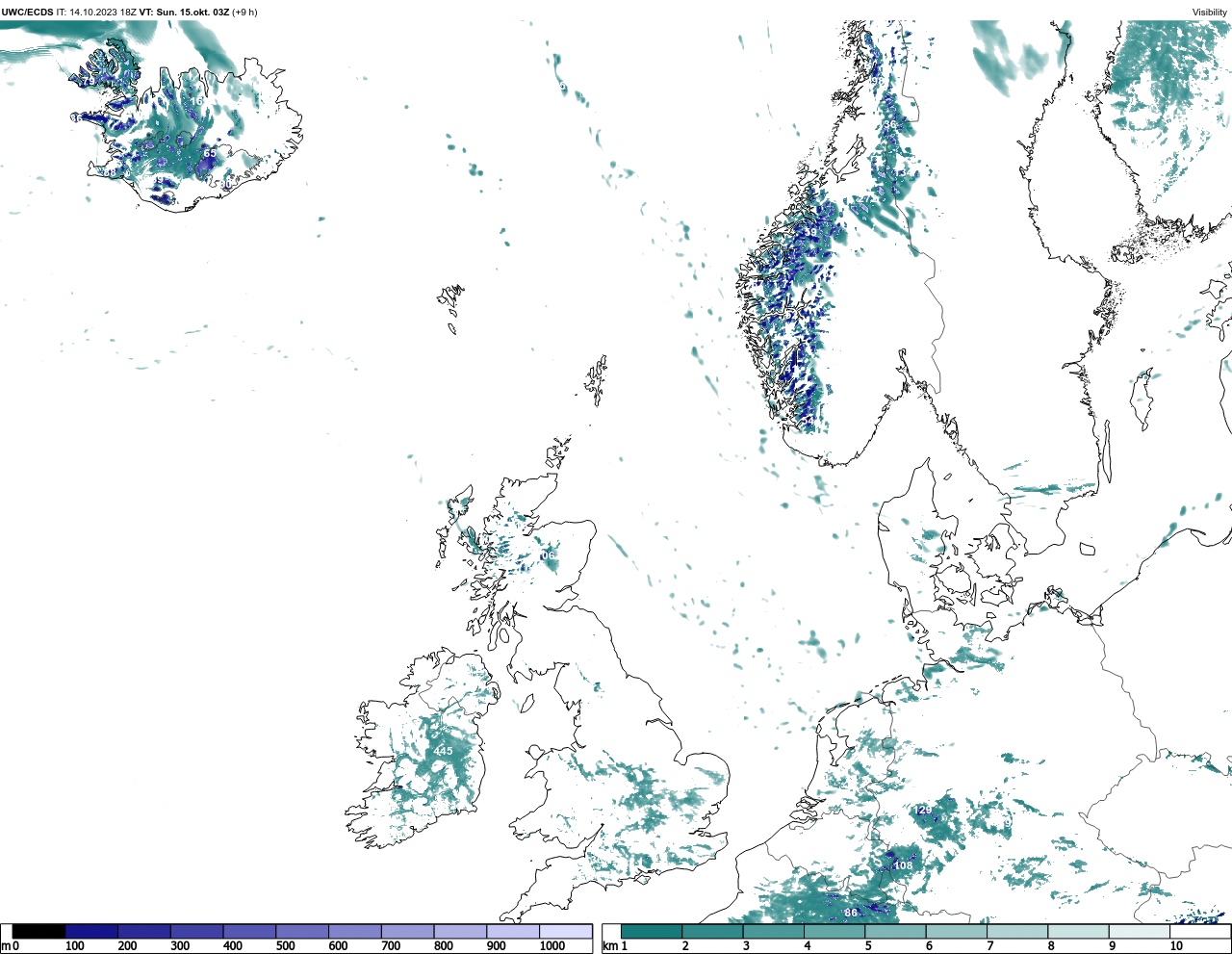Click the '1000' tick label on the legend
The width and height of the screenshot is (1232, 954).
click(x=552, y=946)
